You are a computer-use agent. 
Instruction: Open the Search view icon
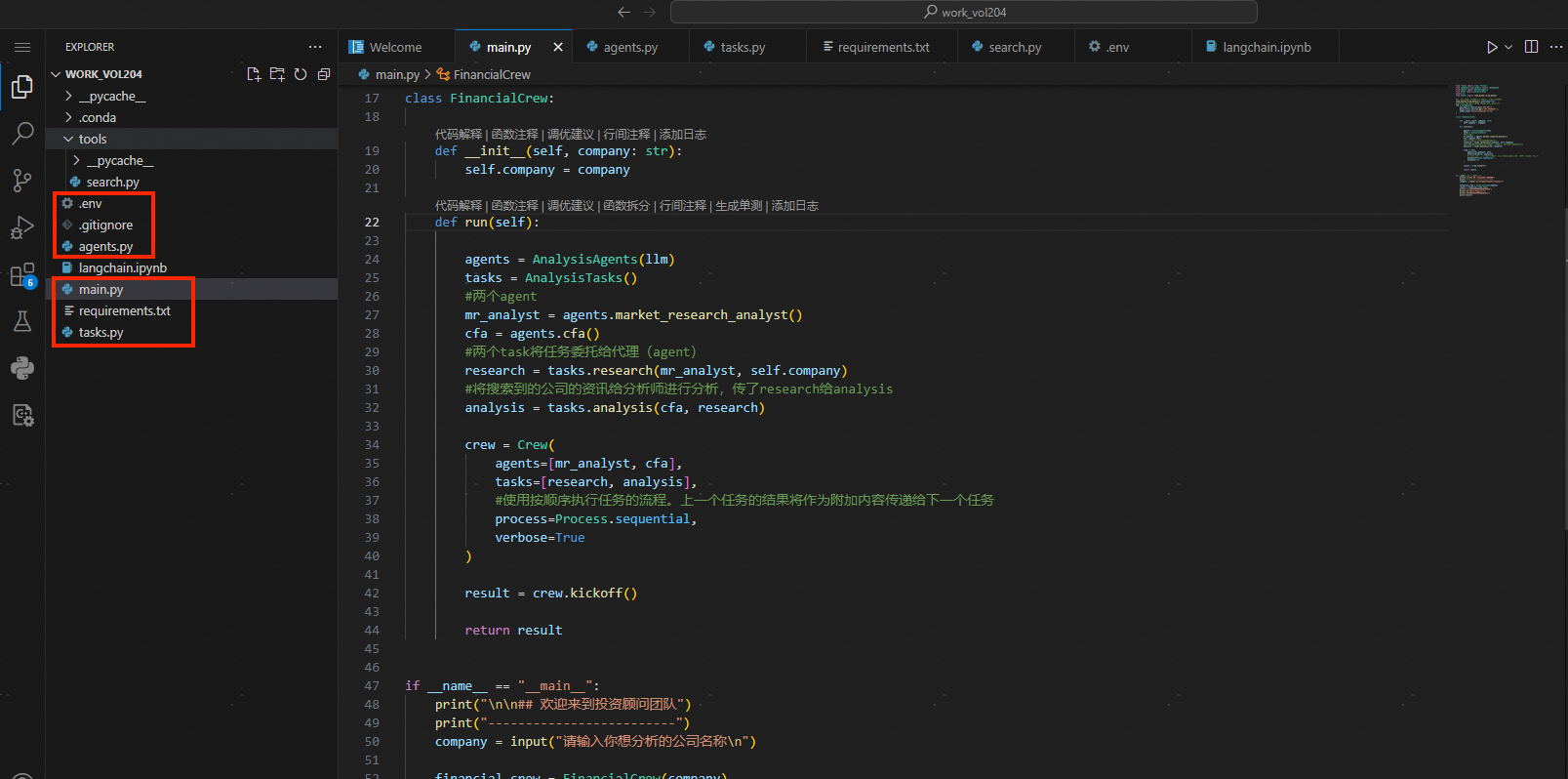(x=22, y=134)
